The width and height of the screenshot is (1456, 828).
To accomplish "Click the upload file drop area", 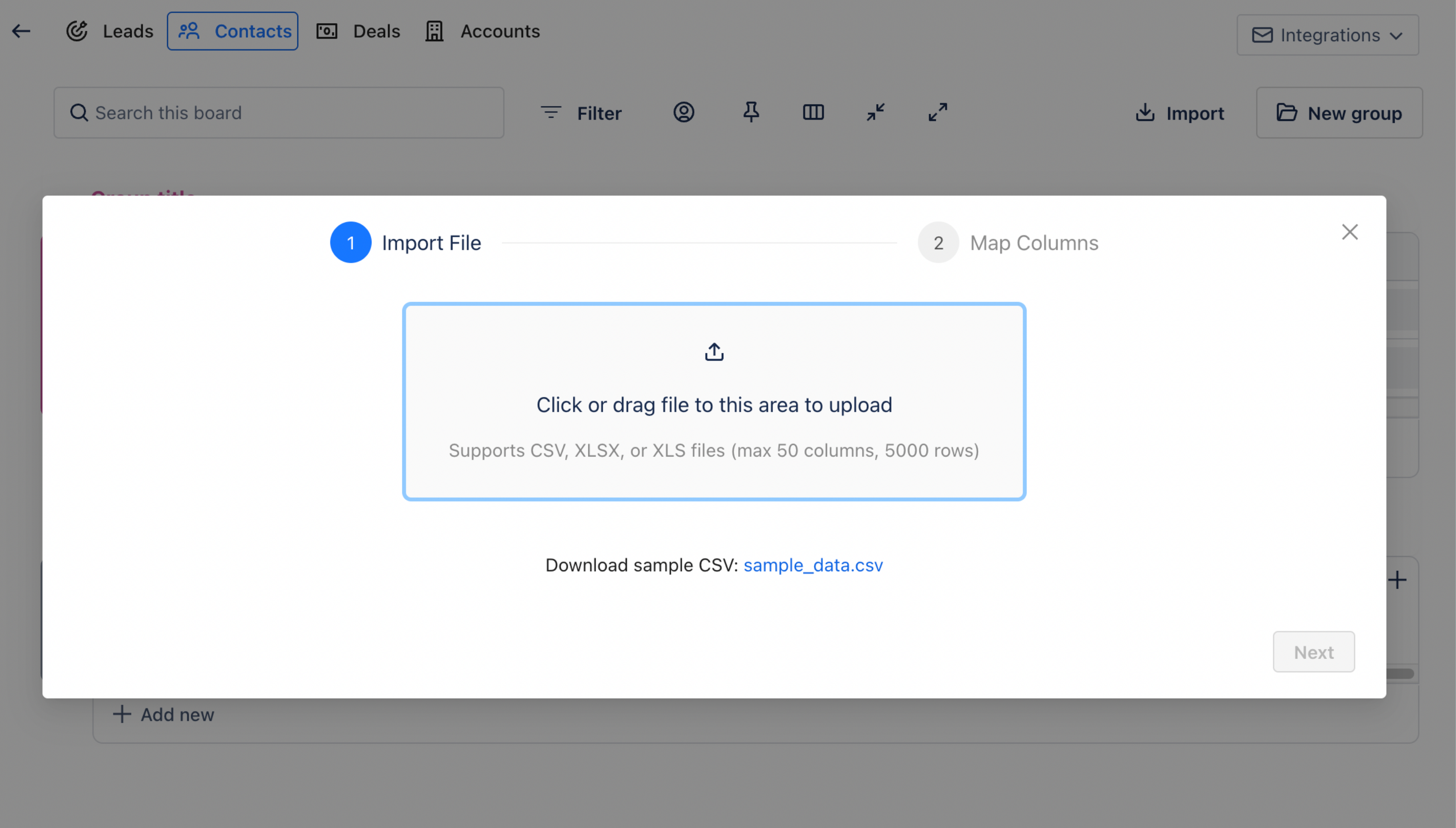I will click(714, 402).
